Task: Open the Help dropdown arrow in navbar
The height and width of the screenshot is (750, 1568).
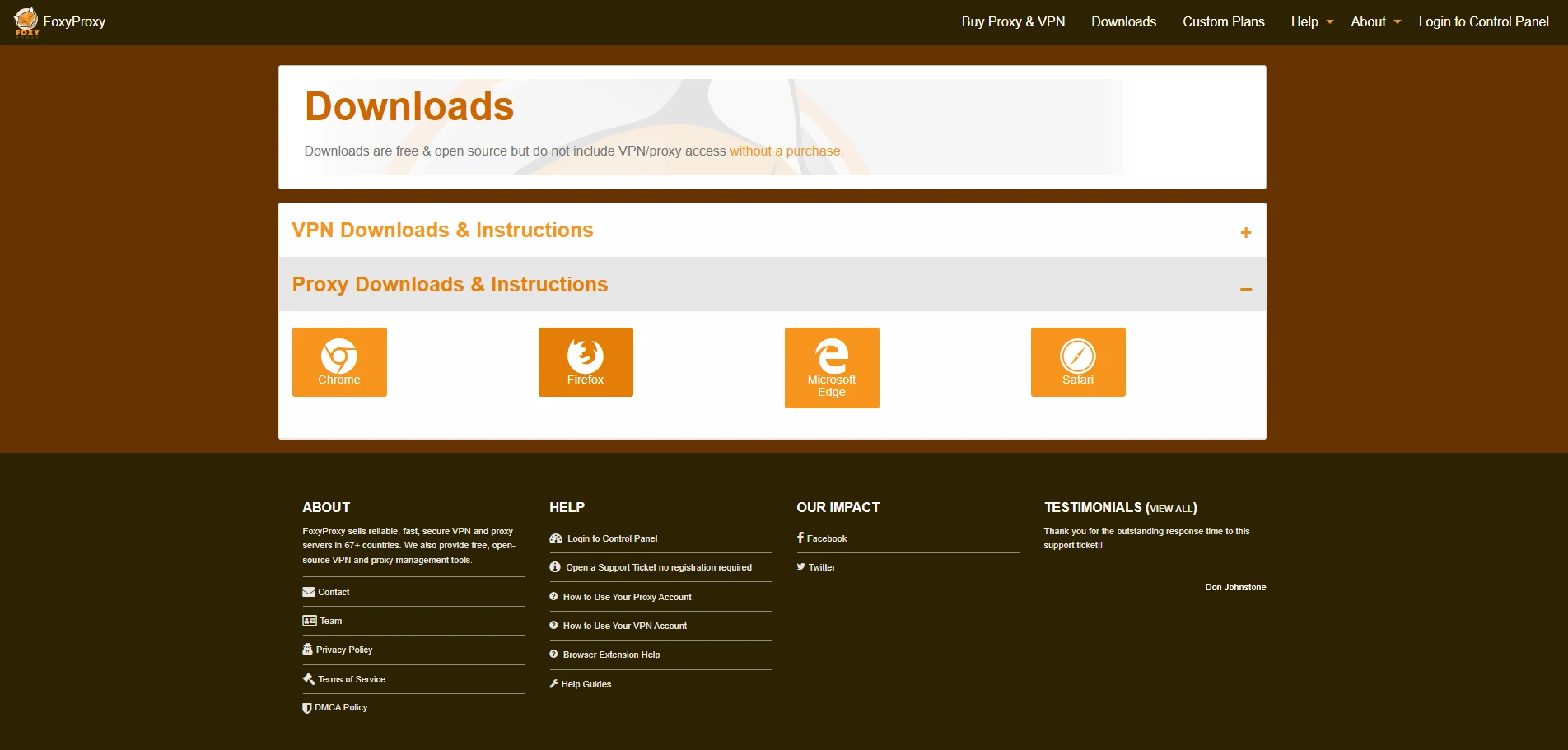Action: (1330, 22)
